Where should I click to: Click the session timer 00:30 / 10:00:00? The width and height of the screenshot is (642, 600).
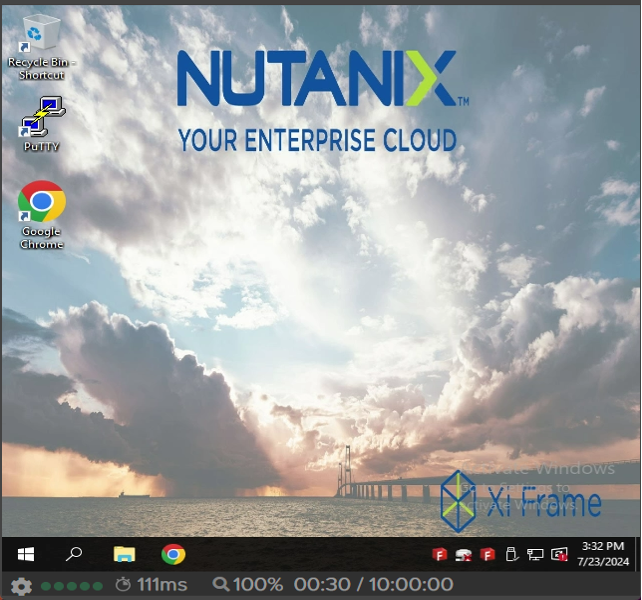click(373, 584)
